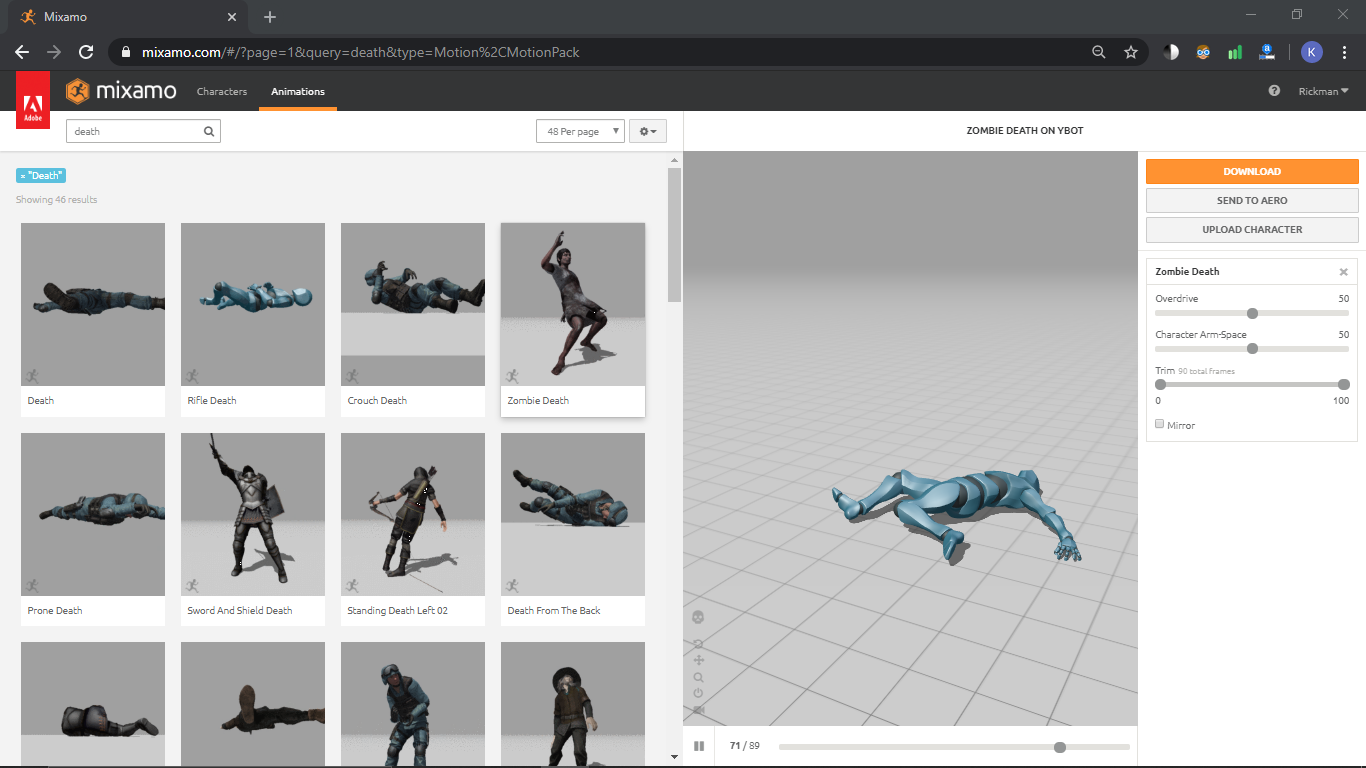Select the pan camera arrows icon
This screenshot has width=1366, height=768.
(698, 660)
